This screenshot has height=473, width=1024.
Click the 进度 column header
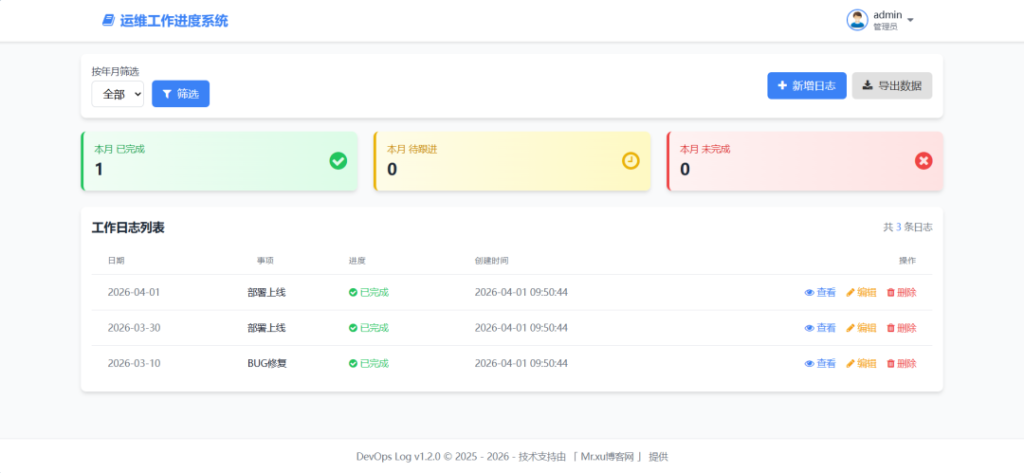coord(357,261)
